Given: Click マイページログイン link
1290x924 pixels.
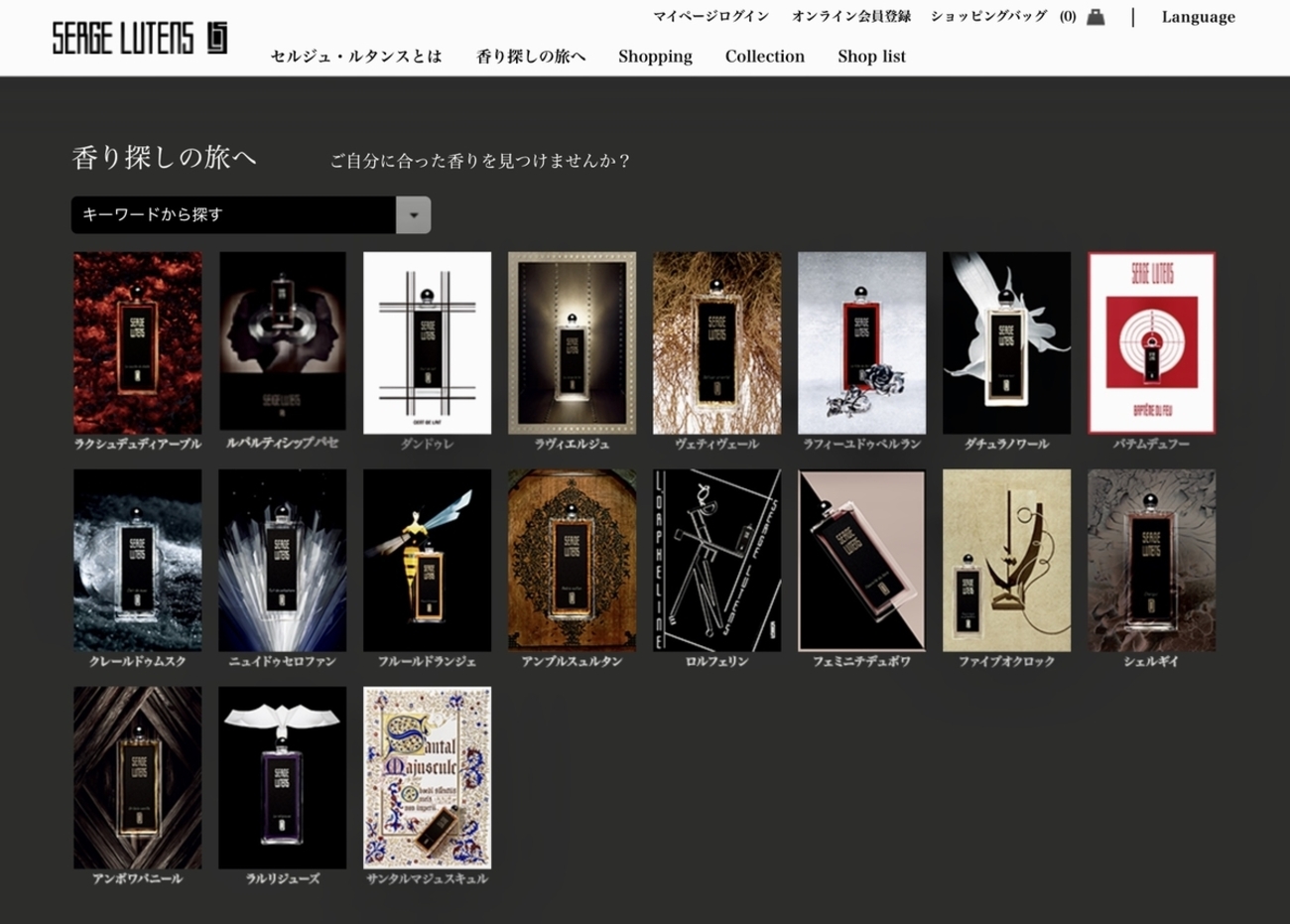Looking at the screenshot, I should click(x=710, y=17).
